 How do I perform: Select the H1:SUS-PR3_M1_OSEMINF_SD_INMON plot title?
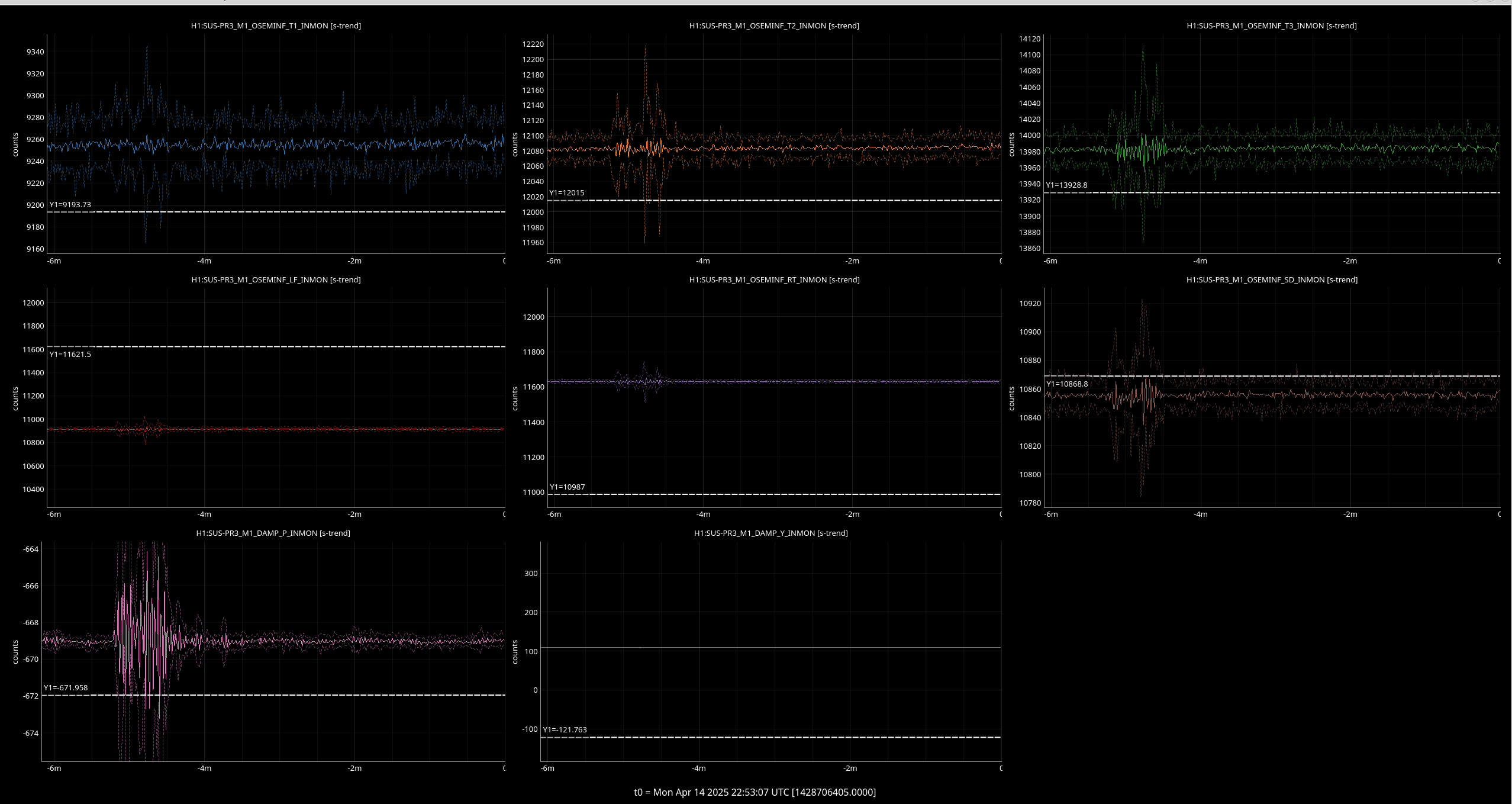point(1272,280)
